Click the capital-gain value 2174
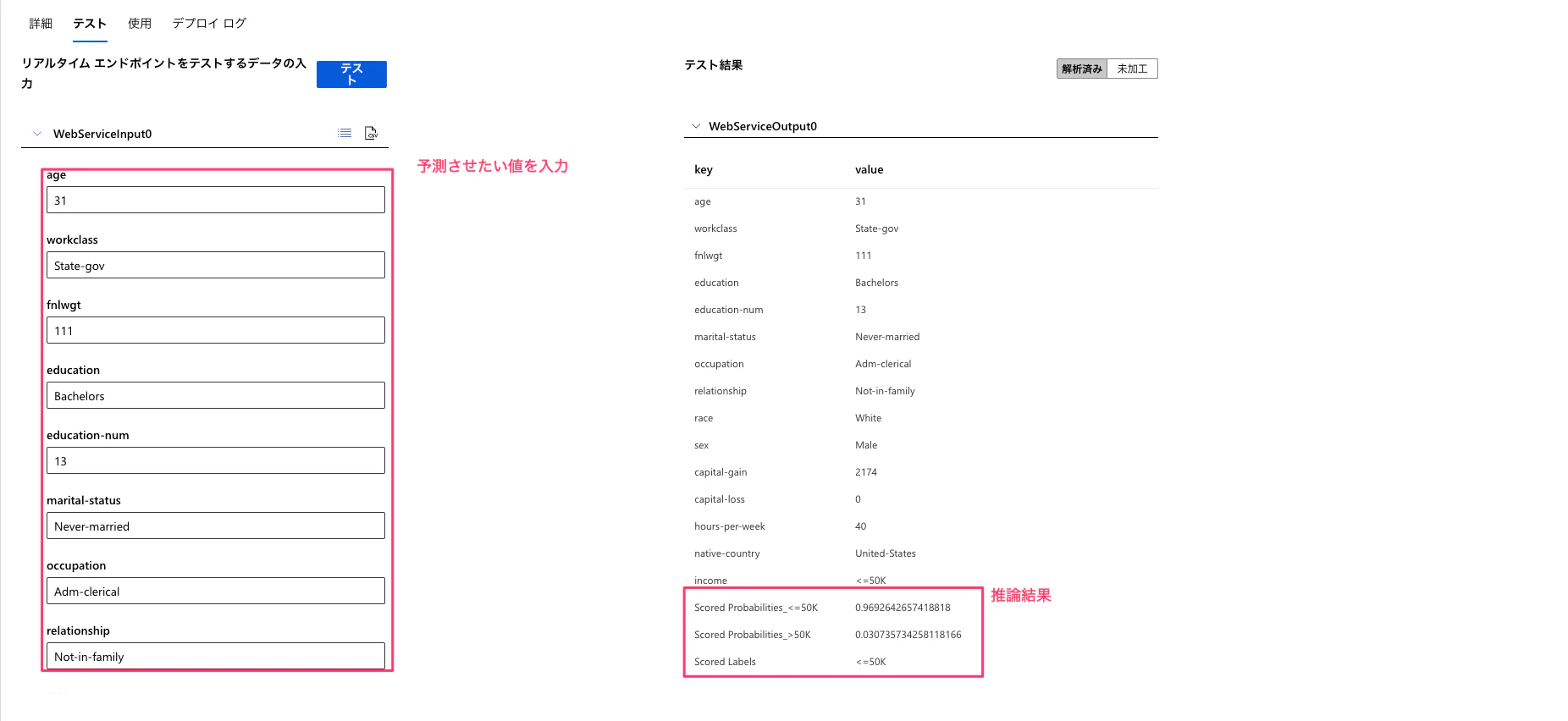 [x=866, y=472]
